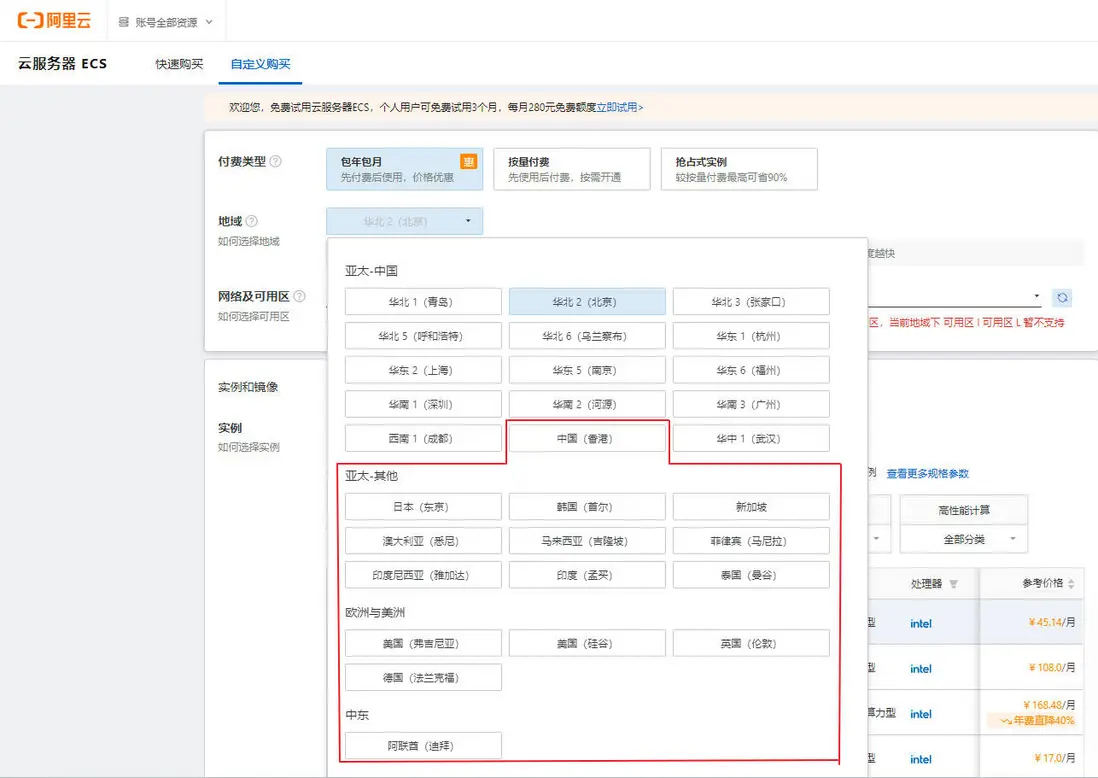Choose region 印度尼西亚 (雅加达)
Screen dimensions: 1098x778
click(423, 576)
